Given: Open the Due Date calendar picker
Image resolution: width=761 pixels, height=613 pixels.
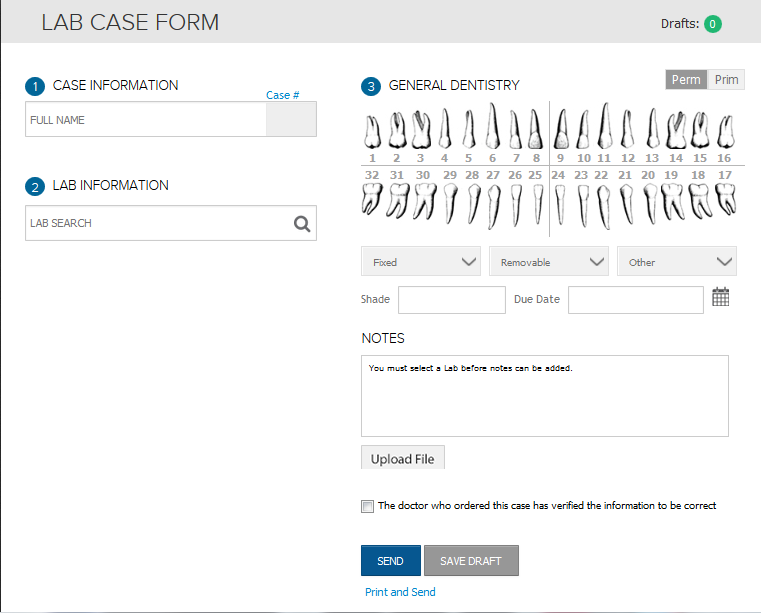Looking at the screenshot, I should coord(721,297).
